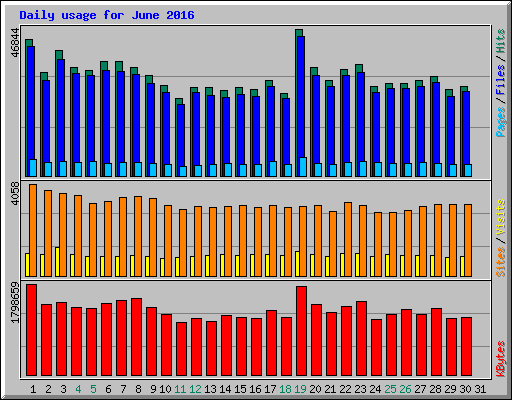The width and height of the screenshot is (512, 400).
Task: Click day 15 on the x-axis
Action: pyautogui.click(x=240, y=389)
